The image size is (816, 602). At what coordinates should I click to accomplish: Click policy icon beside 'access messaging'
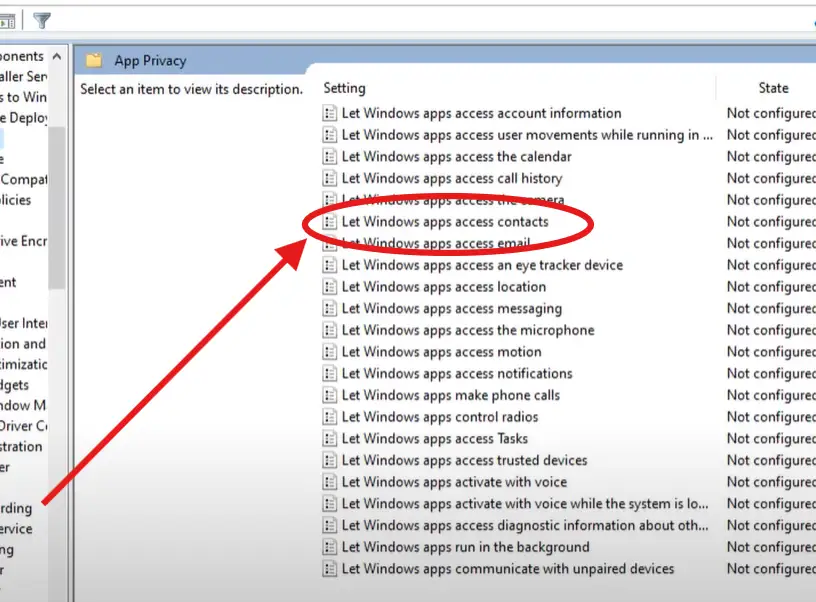point(329,309)
